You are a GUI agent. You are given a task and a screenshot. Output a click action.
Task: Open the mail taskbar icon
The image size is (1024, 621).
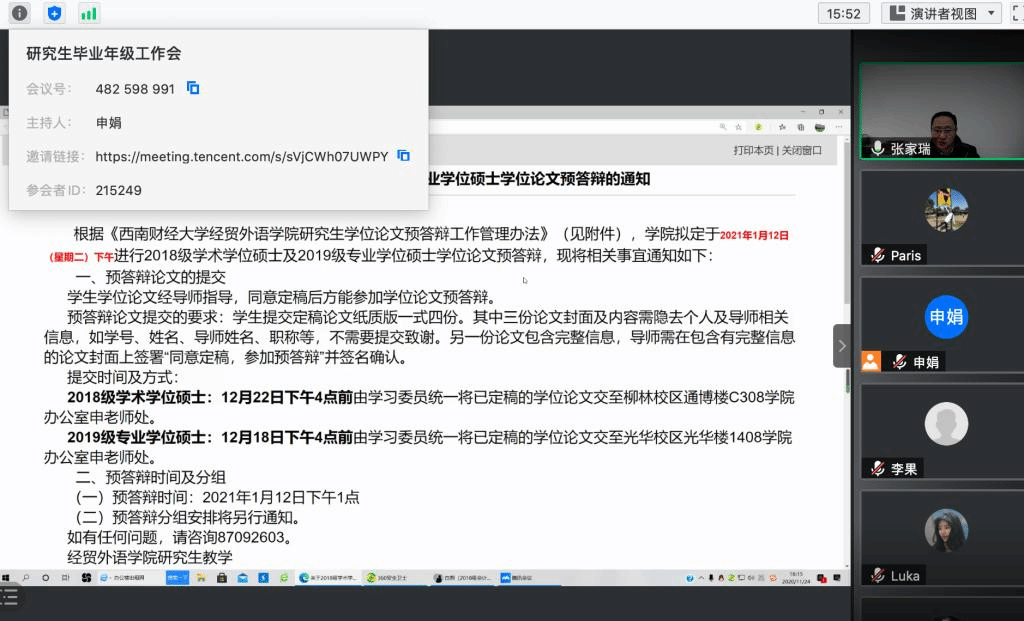coord(242,578)
